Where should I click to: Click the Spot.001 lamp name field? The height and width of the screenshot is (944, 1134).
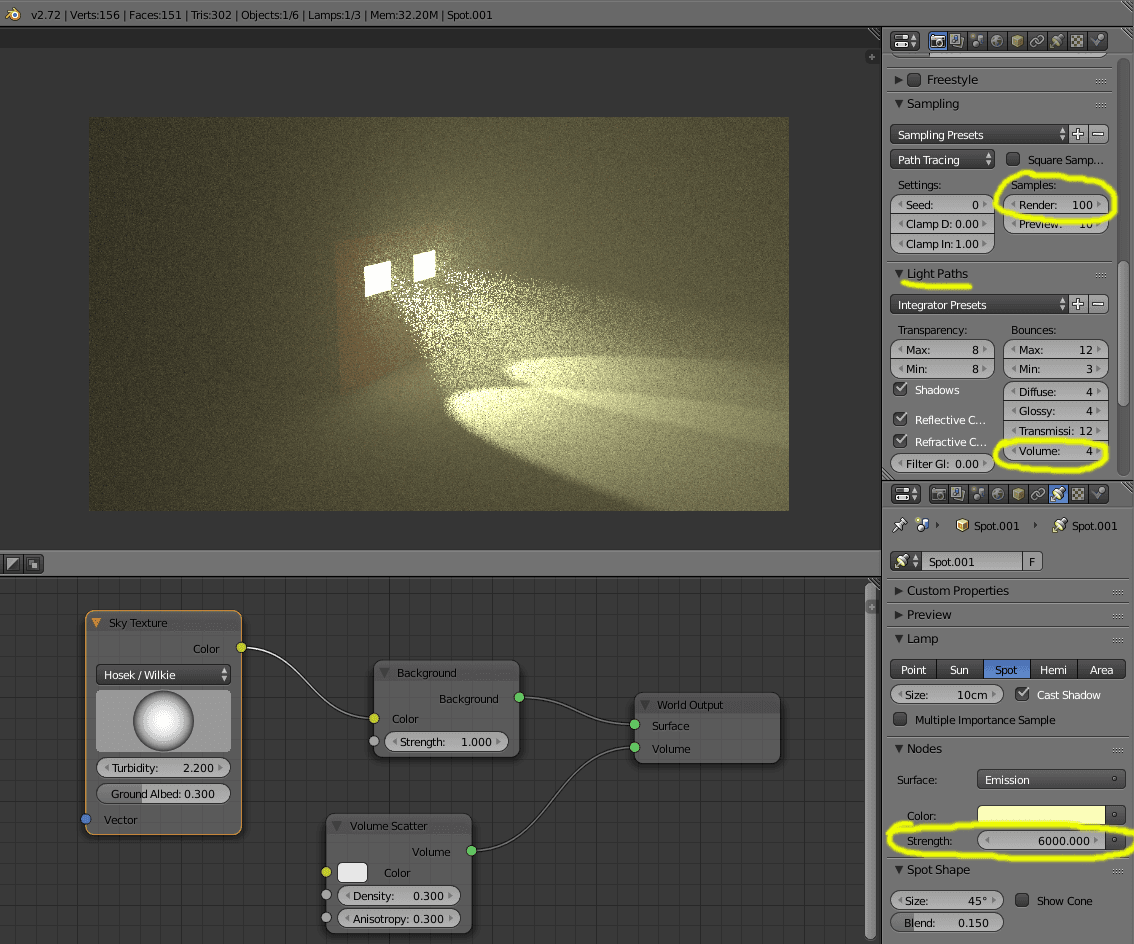pos(972,562)
